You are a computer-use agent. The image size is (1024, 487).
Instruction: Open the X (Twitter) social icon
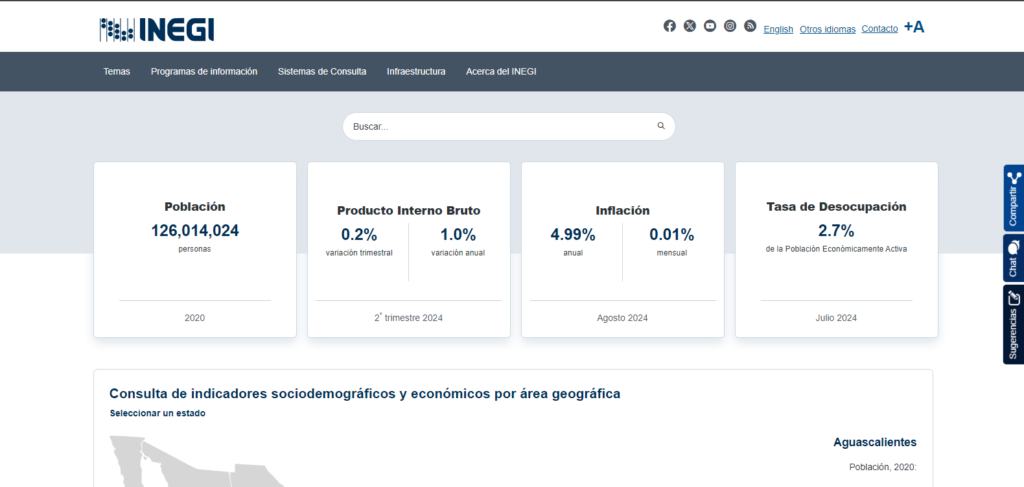pos(690,26)
